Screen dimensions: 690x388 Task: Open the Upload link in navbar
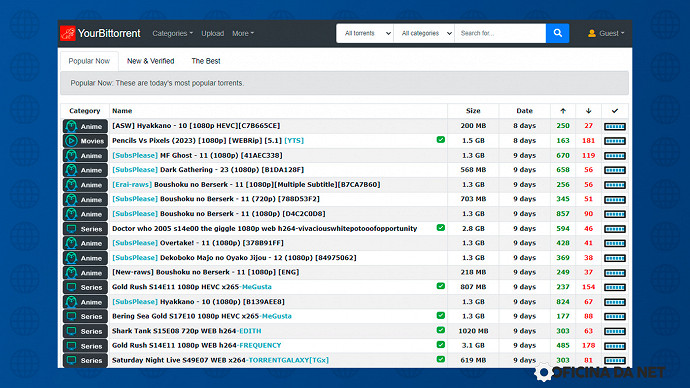[213, 33]
